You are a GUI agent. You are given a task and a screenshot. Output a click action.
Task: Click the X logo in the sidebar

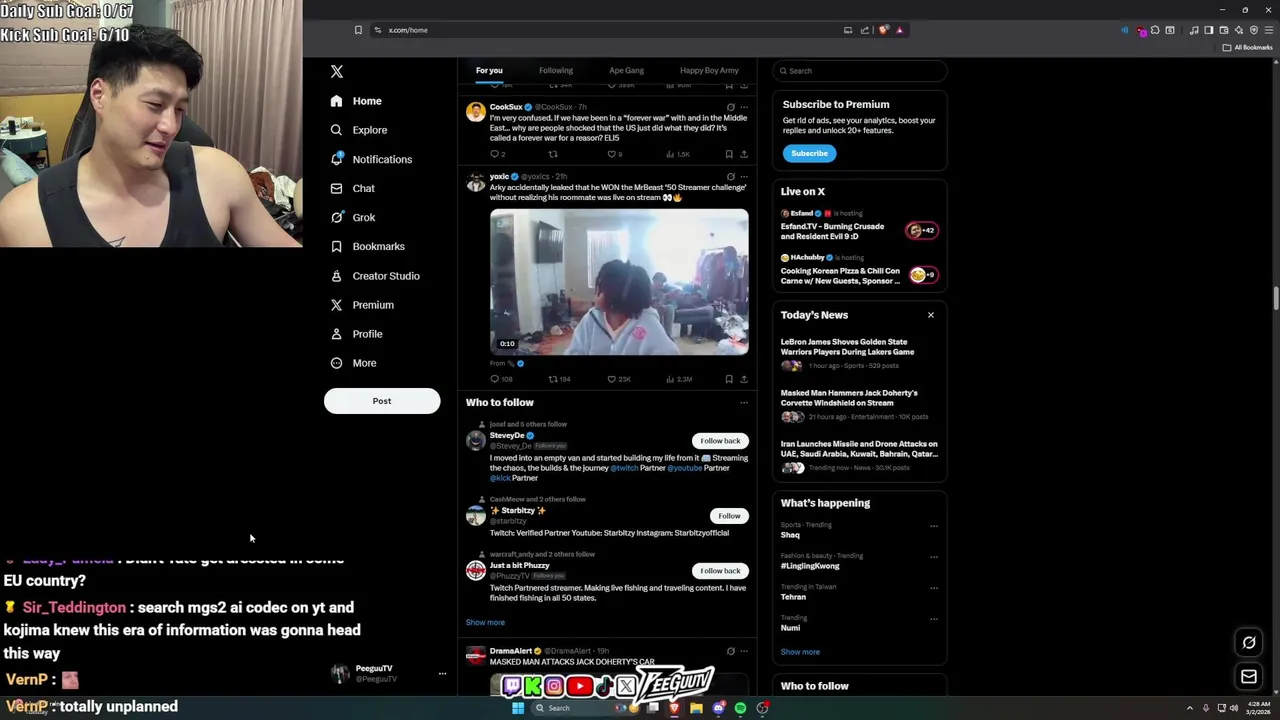click(337, 71)
